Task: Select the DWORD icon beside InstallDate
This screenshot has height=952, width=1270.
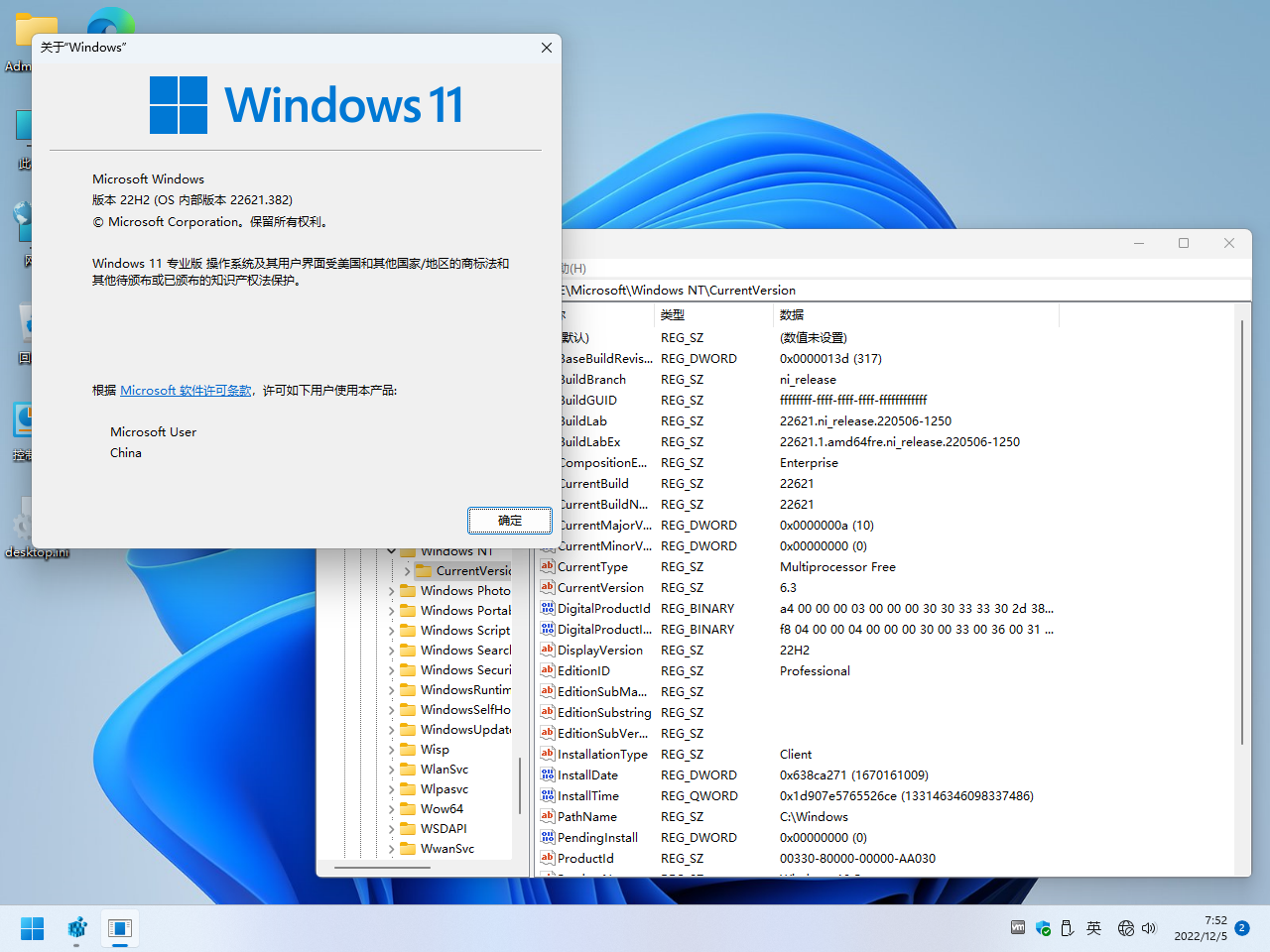Action: coord(547,774)
